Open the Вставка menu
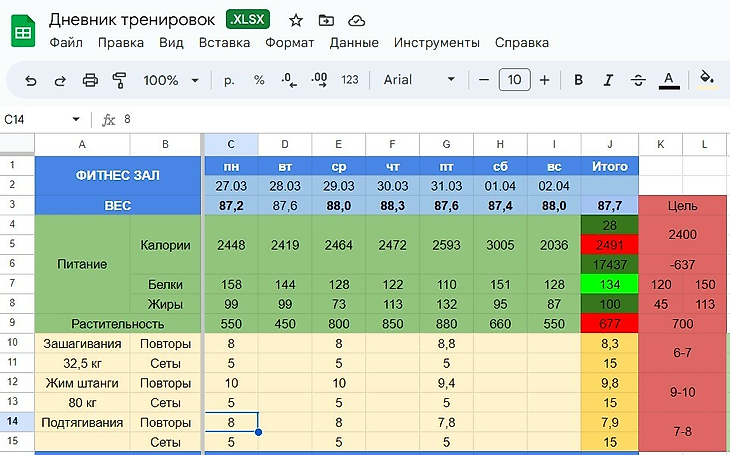 pos(224,43)
